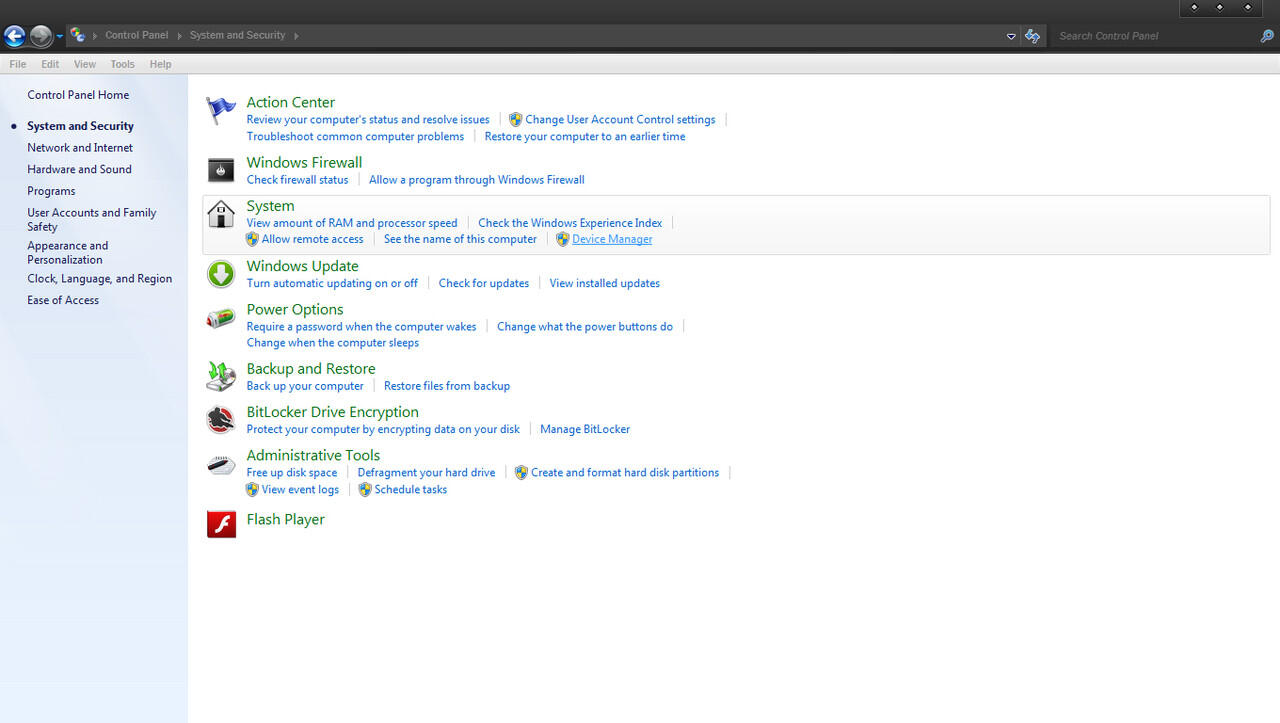Click the BitLocker Drive Encryption icon
The width and height of the screenshot is (1280, 723).
(221, 420)
